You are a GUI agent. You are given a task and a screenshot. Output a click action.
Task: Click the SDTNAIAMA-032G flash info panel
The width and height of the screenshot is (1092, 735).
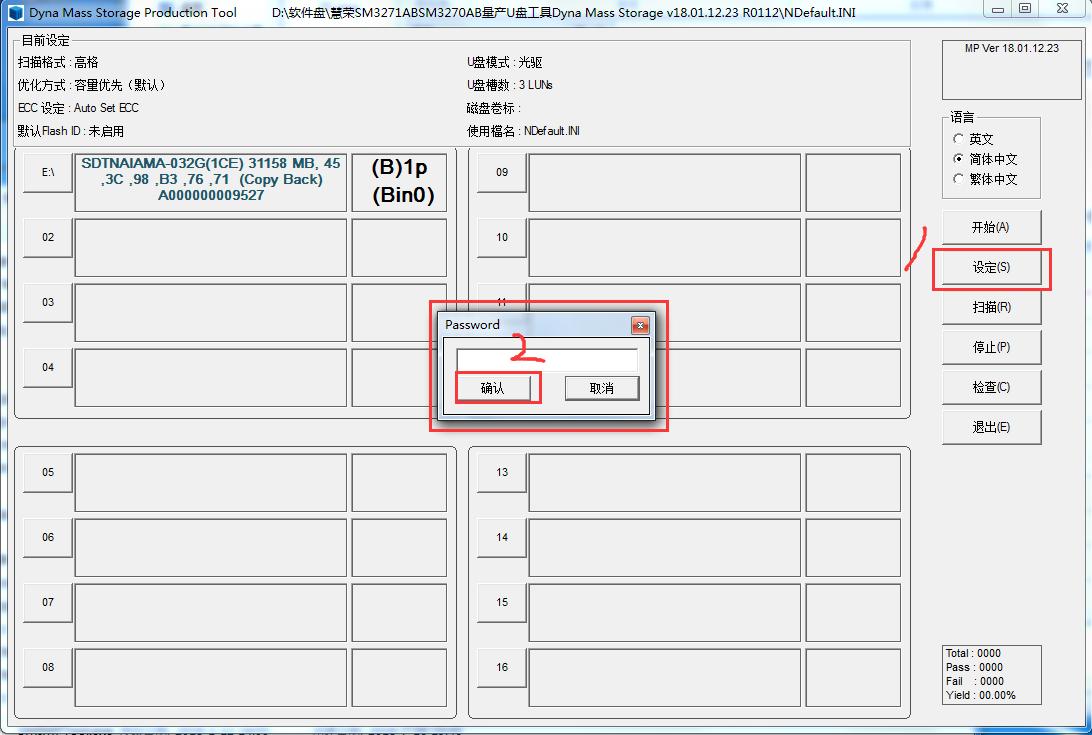pos(210,182)
